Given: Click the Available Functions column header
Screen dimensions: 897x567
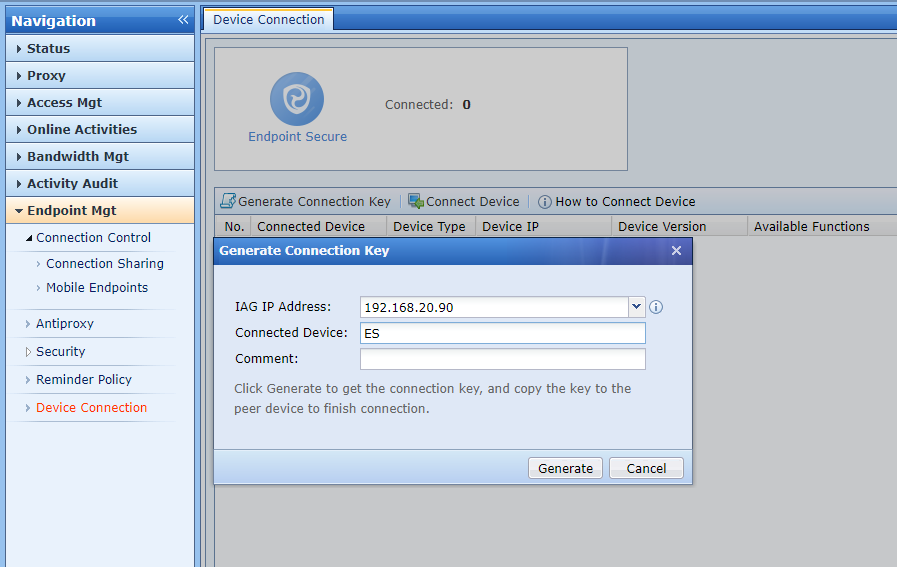Looking at the screenshot, I should [x=822, y=227].
